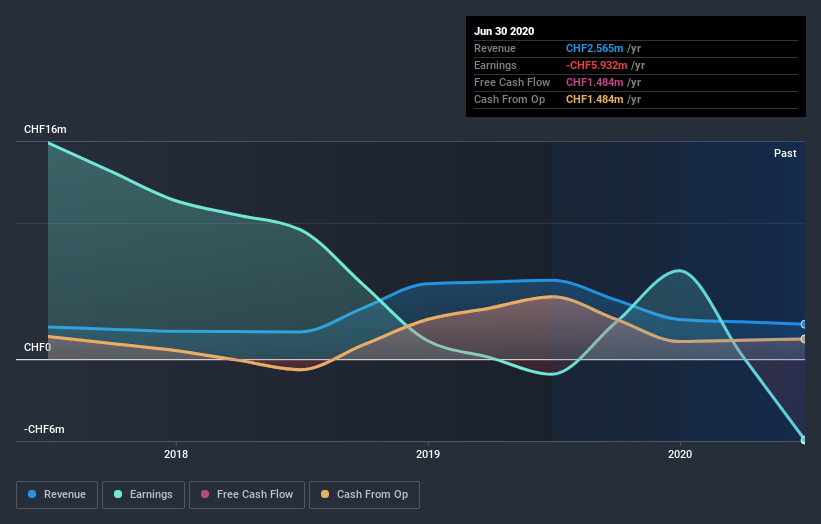Screen dimensions: 821x524
Task: Toggle the Revenue series legend button
Action: (57, 495)
